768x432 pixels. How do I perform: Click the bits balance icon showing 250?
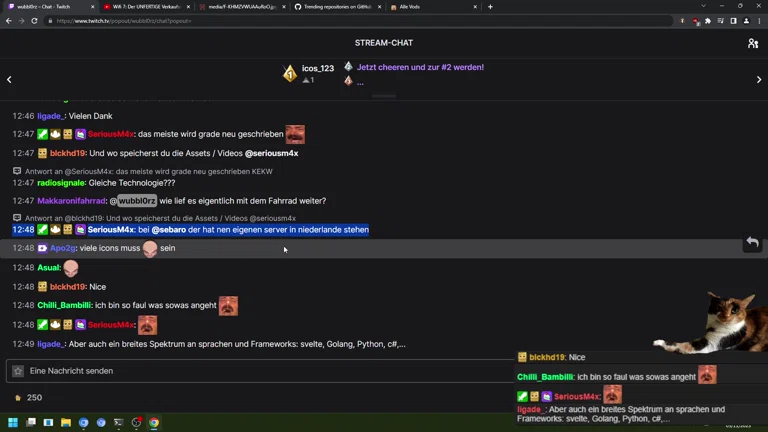(17, 397)
